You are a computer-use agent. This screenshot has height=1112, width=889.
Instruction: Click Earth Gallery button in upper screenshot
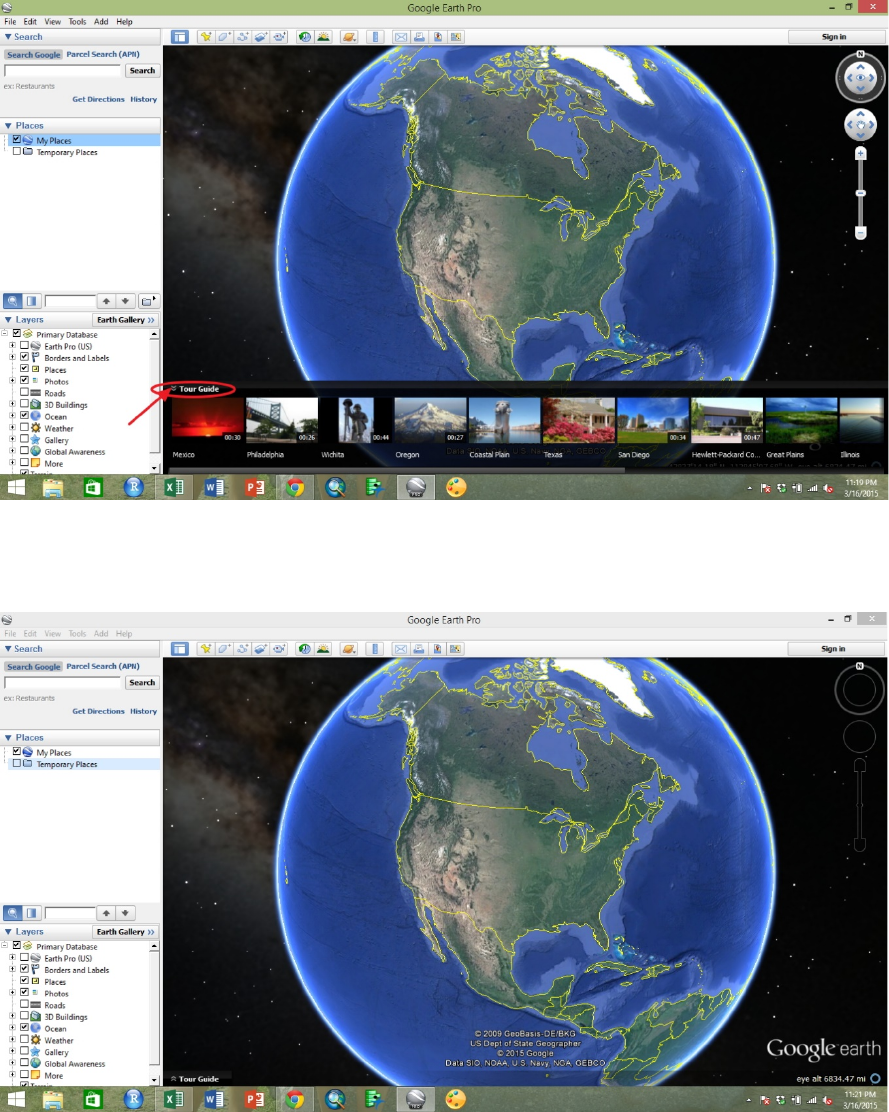point(125,320)
